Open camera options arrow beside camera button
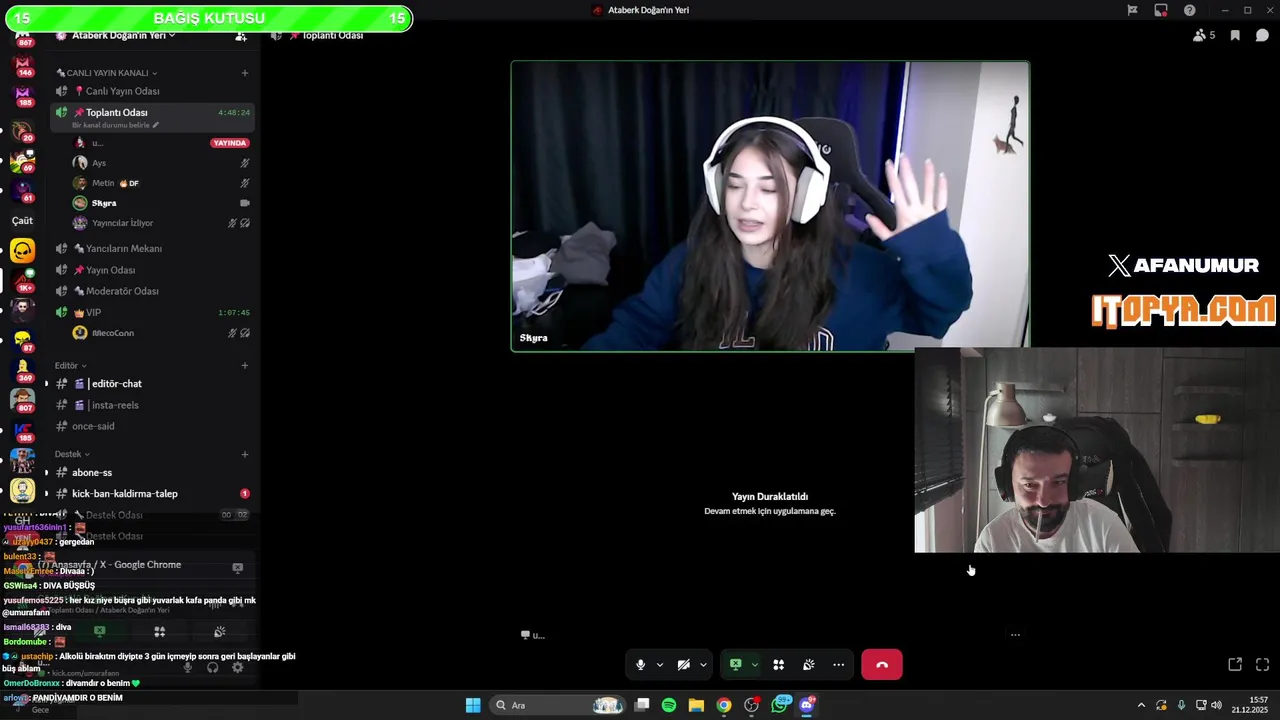1280x720 pixels. 703,665
